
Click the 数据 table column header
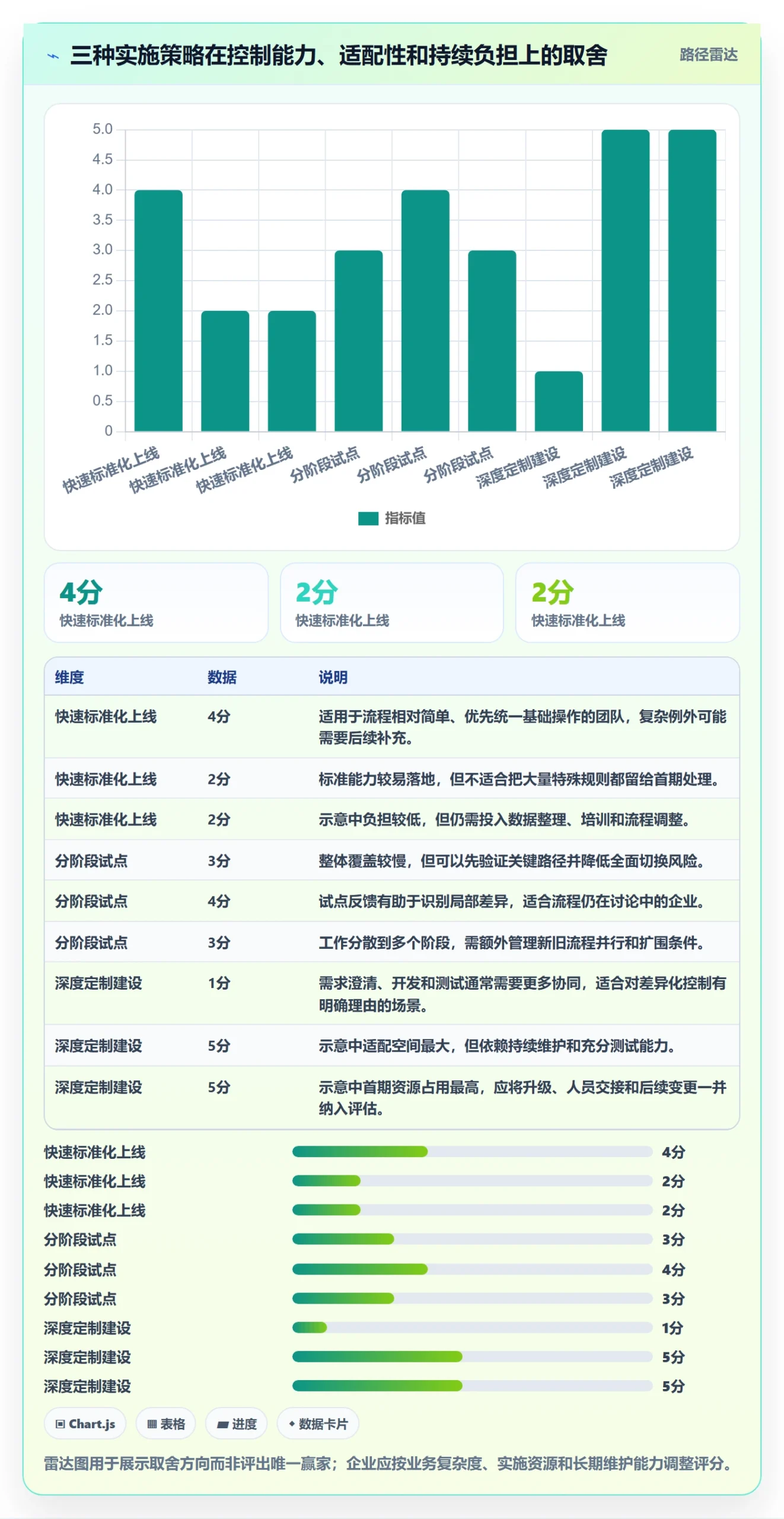tap(222, 677)
